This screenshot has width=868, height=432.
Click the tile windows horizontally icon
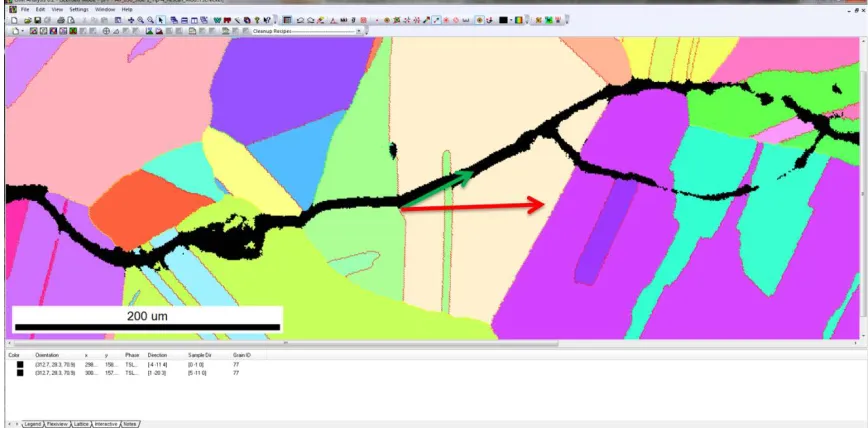point(184,20)
